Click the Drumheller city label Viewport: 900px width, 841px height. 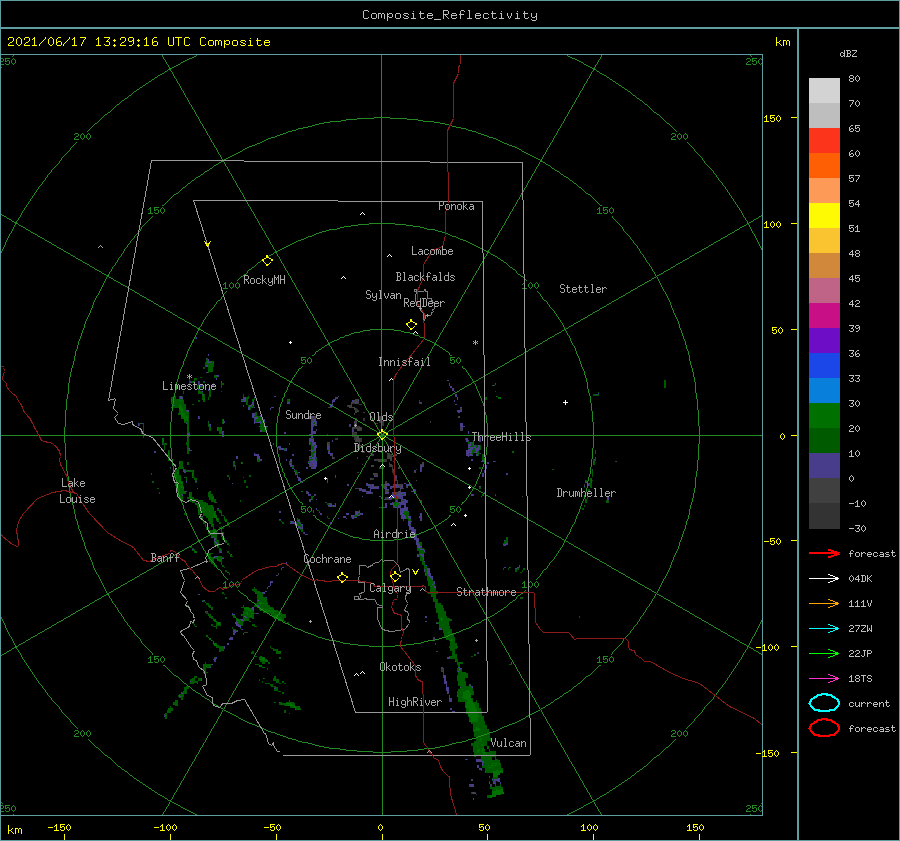(x=586, y=493)
